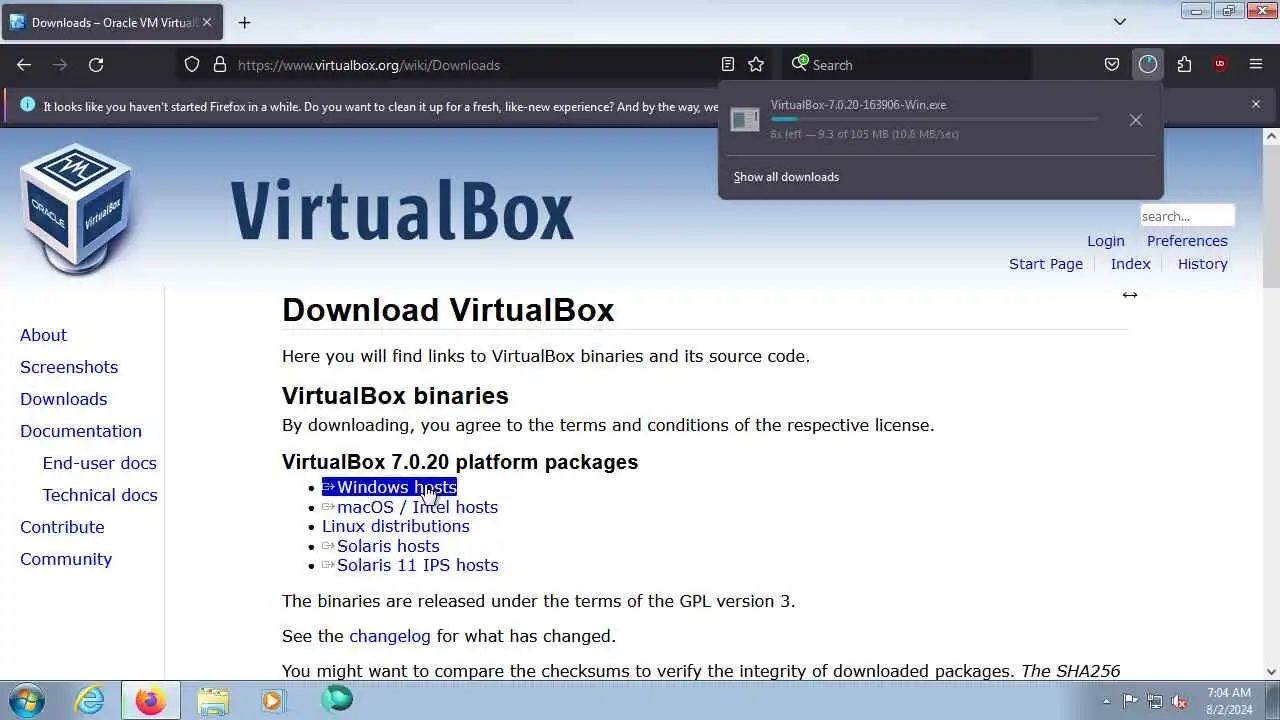Open Documentation in the sidebar
This screenshot has width=1280, height=720.
click(x=81, y=431)
